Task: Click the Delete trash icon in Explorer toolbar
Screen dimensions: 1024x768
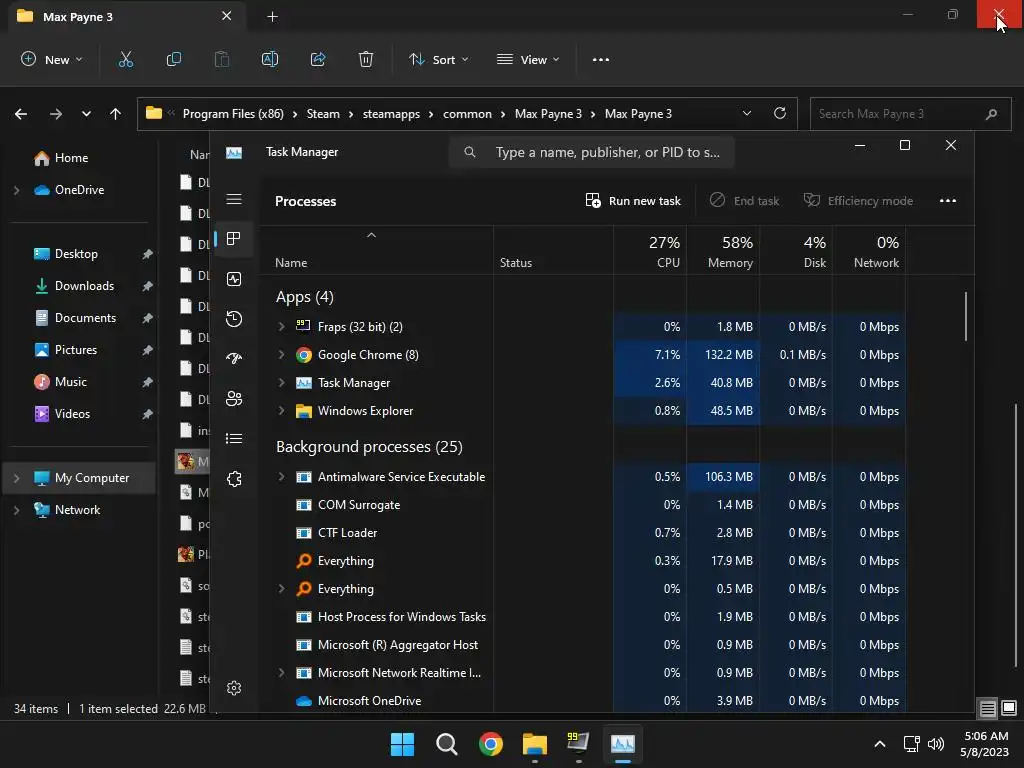Action: tap(366, 59)
